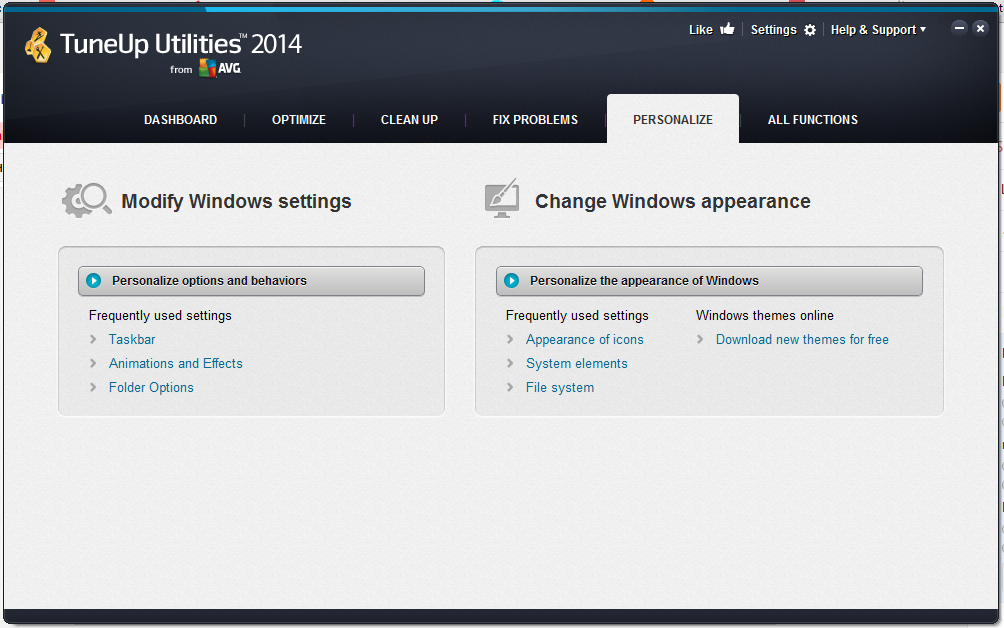
Task: Click Frequently used settings under Modify Windows
Action: point(160,316)
